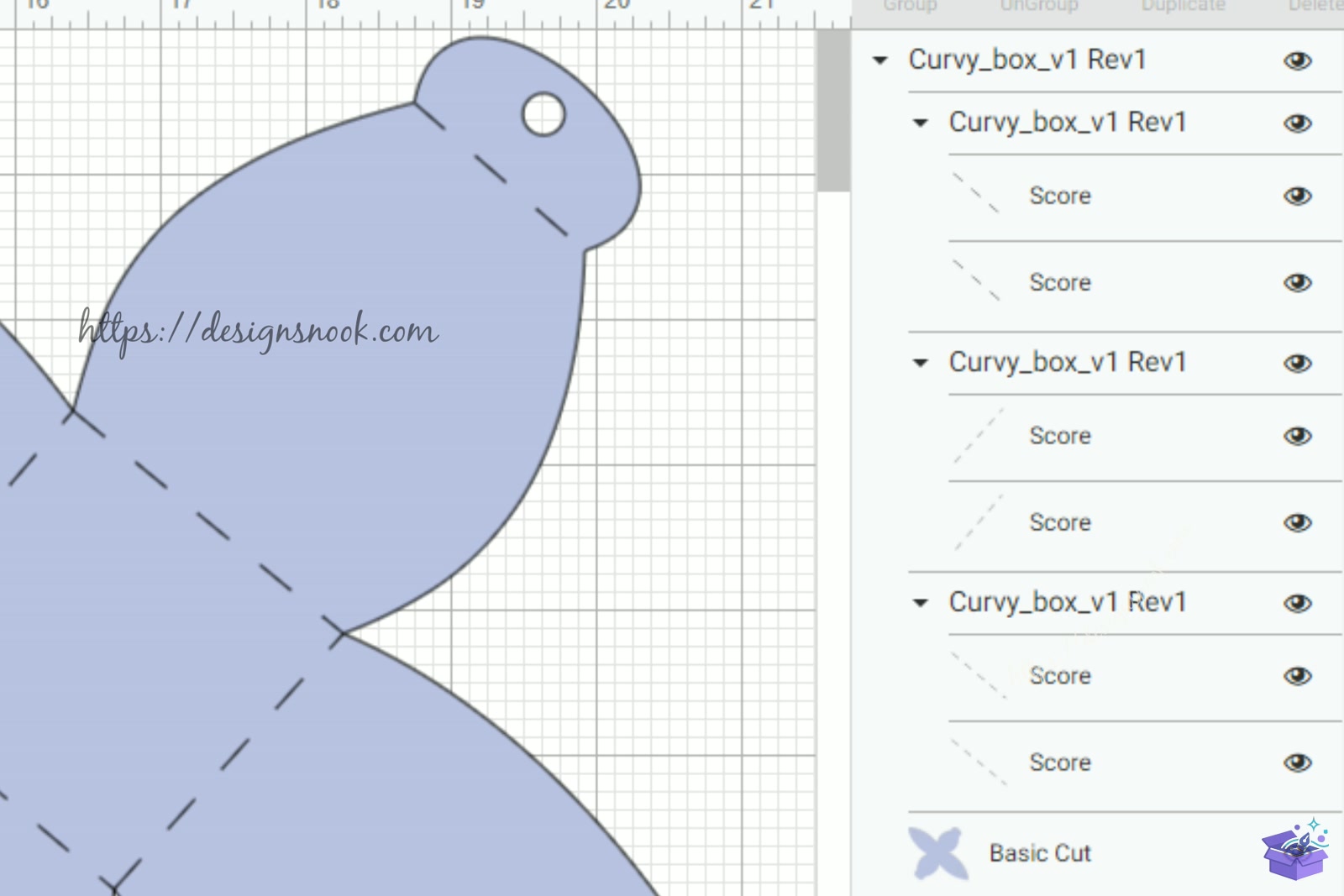This screenshot has height=896, width=1344.
Task: Select the third Score layer's dashed-line thumbnail
Action: [x=979, y=435]
